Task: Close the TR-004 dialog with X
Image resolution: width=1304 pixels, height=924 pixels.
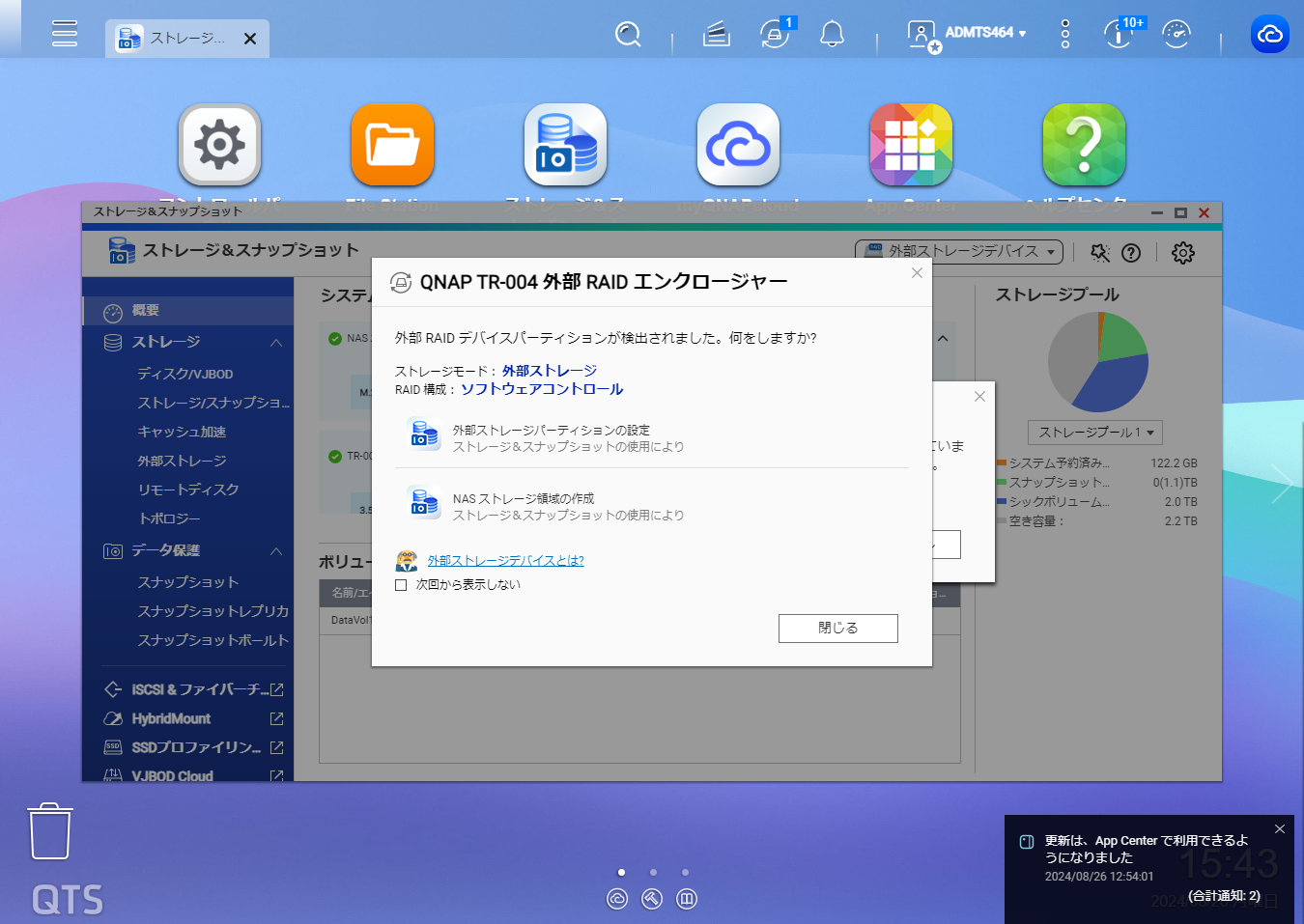Action: click(917, 273)
